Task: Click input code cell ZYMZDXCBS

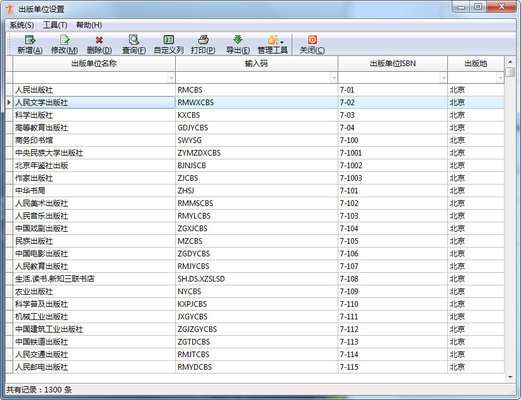Action: point(256,153)
